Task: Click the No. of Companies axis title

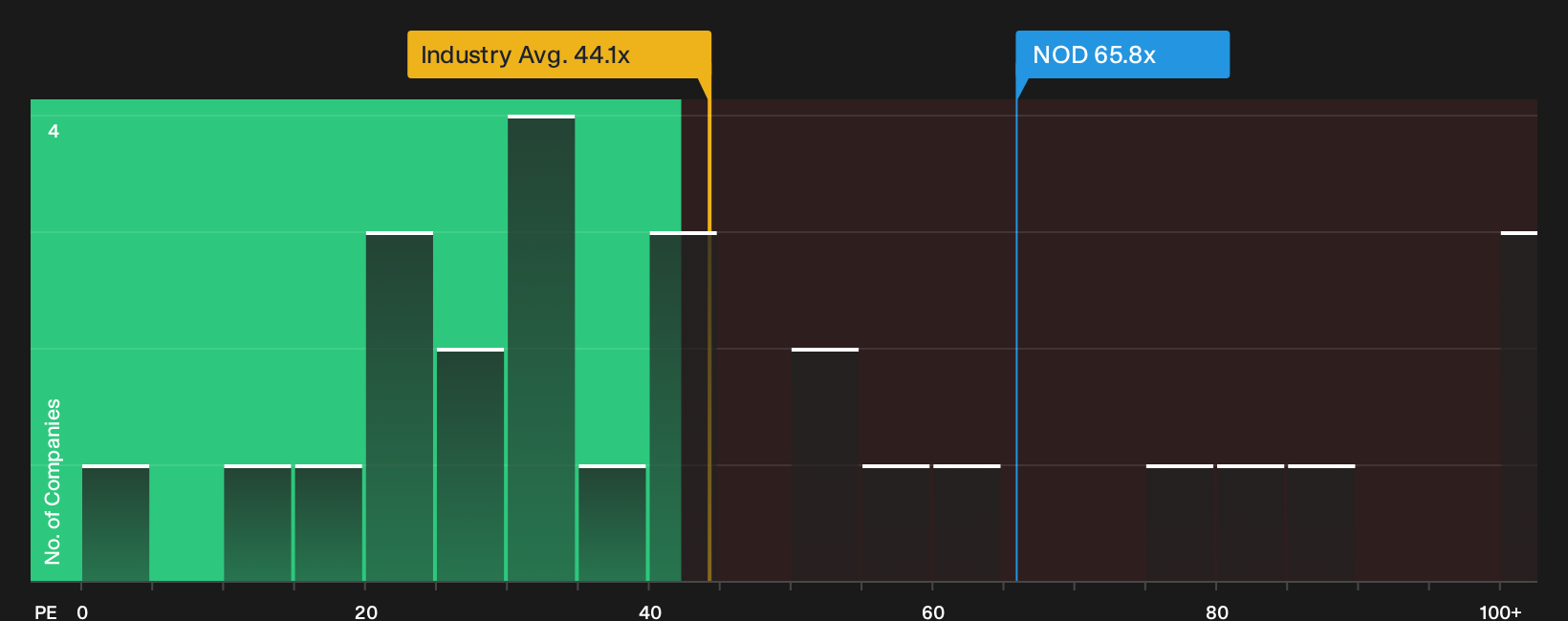Action: 53,482
